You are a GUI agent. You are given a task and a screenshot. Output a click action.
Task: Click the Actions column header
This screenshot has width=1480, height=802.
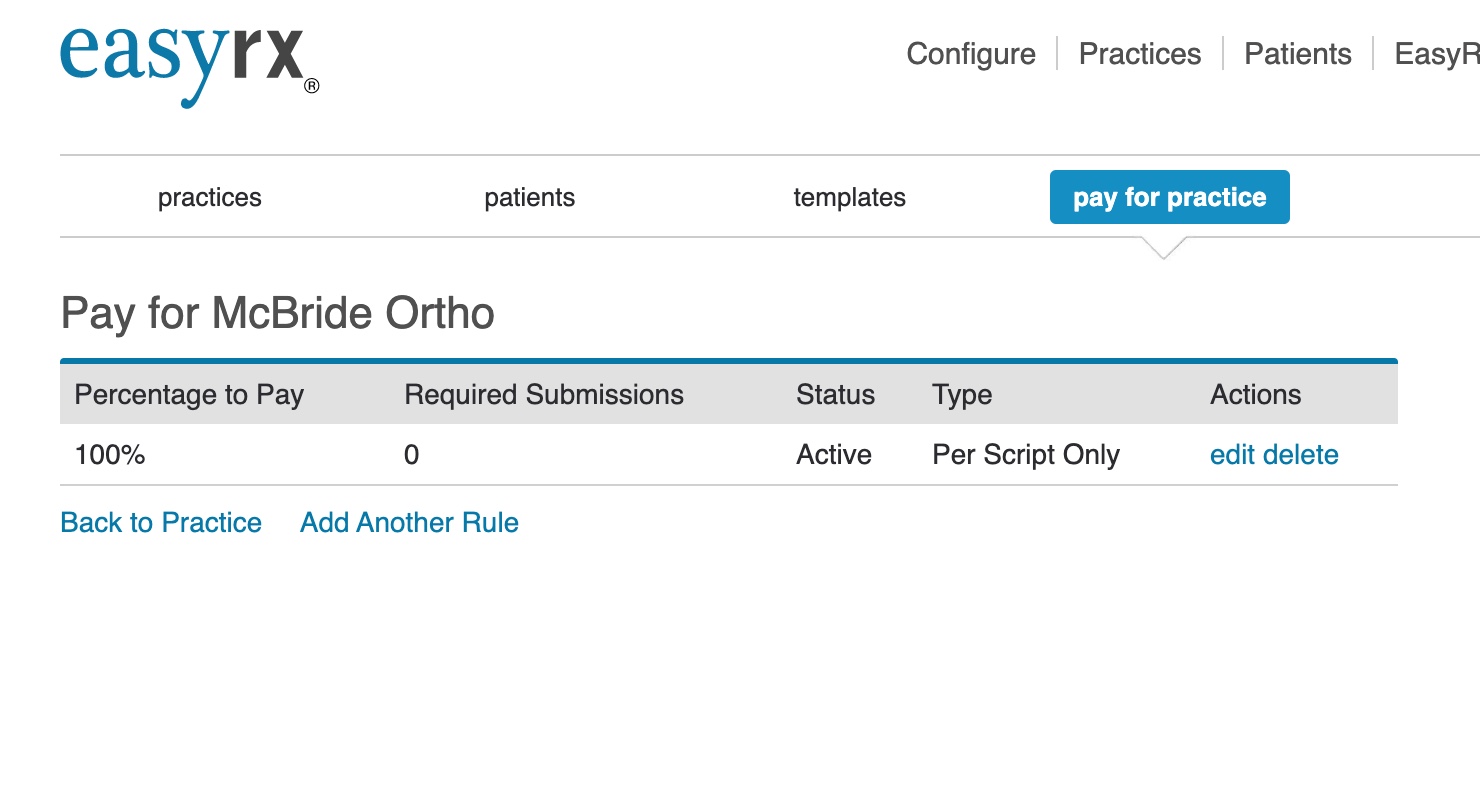pos(1255,395)
